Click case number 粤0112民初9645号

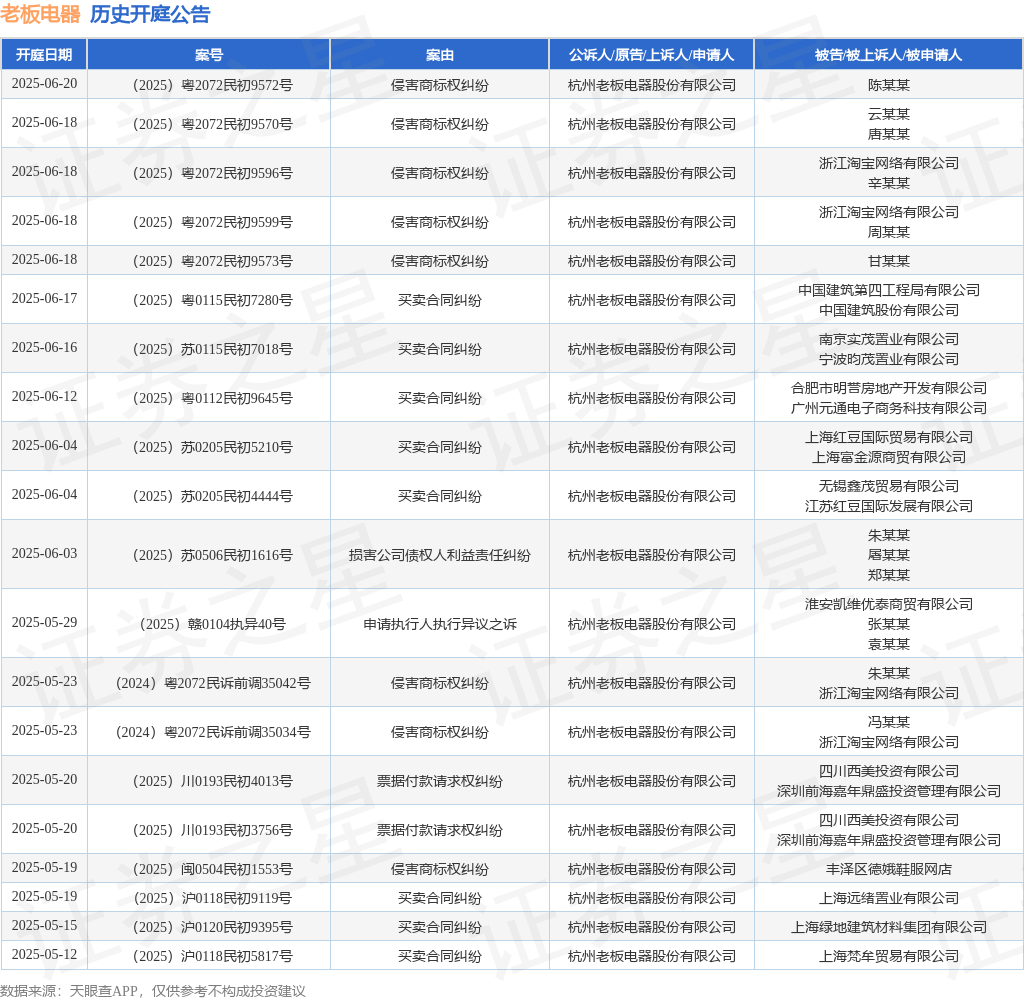pos(212,398)
